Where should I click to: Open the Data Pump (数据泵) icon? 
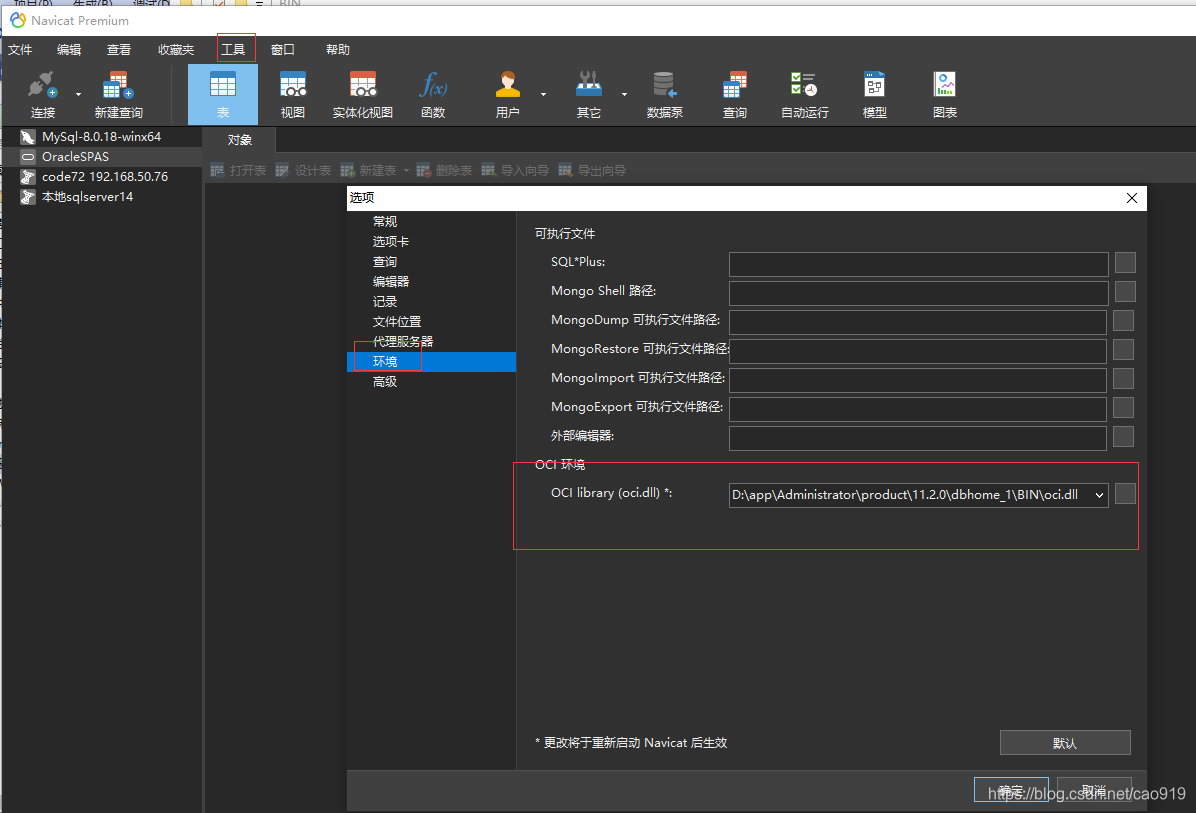coord(664,95)
